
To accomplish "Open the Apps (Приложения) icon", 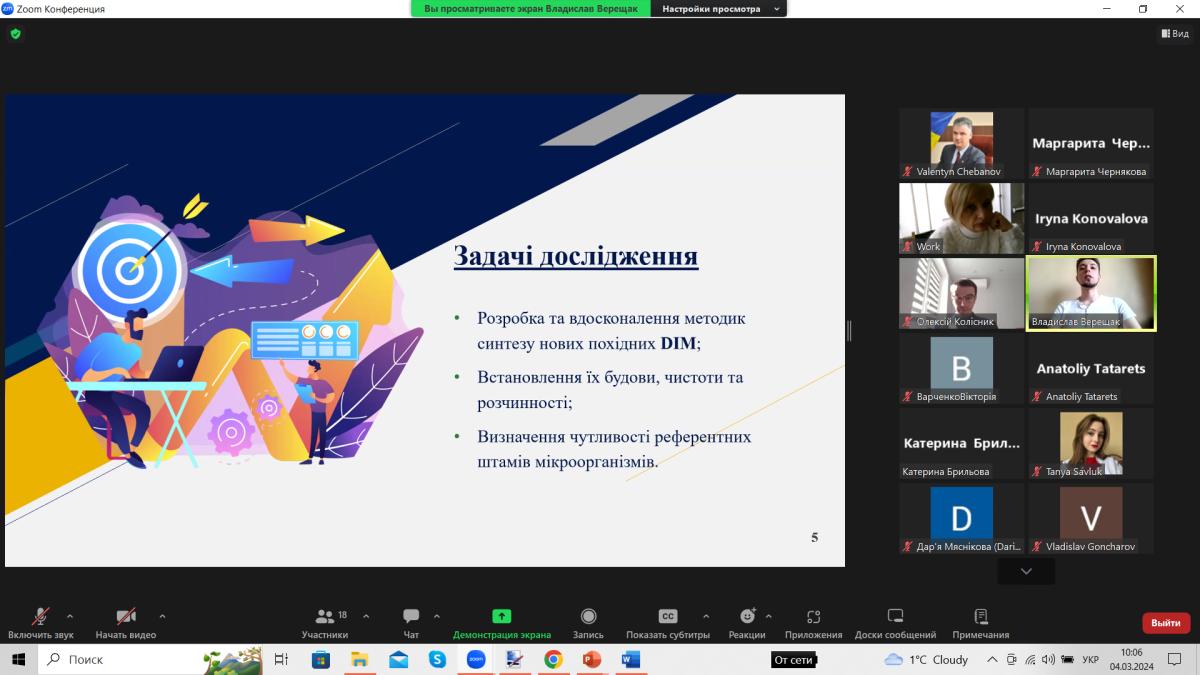I will point(813,617).
